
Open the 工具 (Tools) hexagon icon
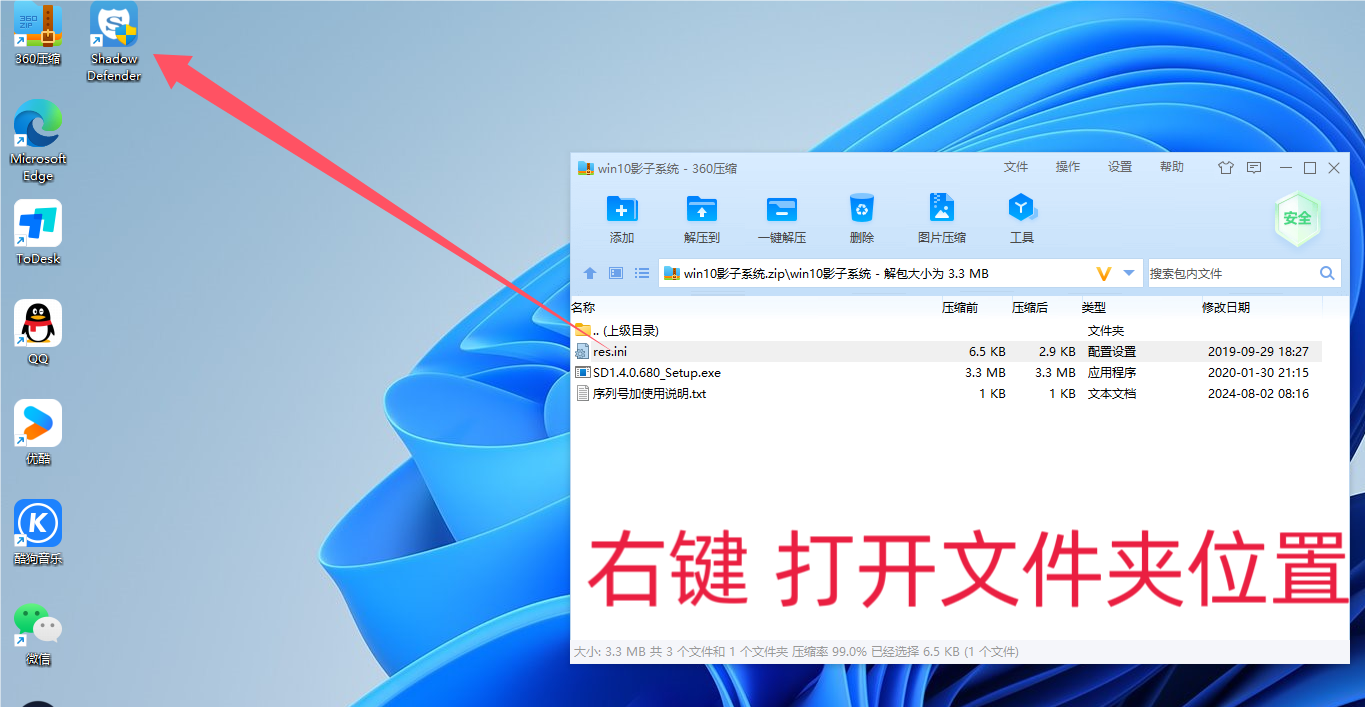[x=1021, y=208]
